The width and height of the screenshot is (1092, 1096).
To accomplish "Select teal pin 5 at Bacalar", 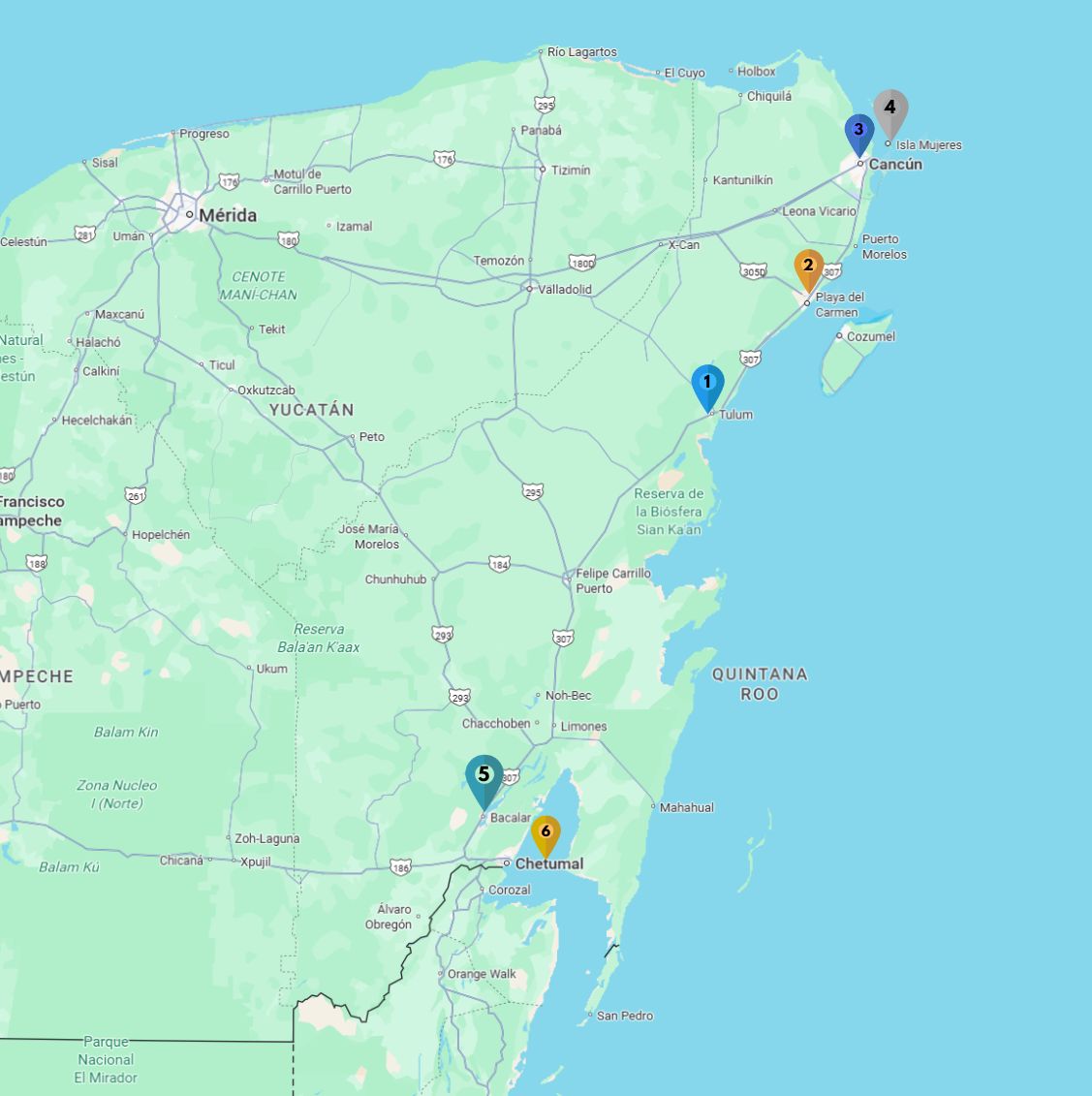I will [484, 778].
